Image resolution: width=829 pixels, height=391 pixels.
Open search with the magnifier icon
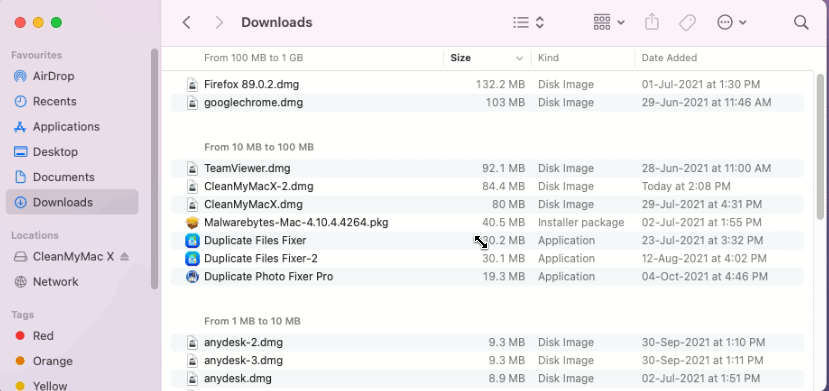801,22
